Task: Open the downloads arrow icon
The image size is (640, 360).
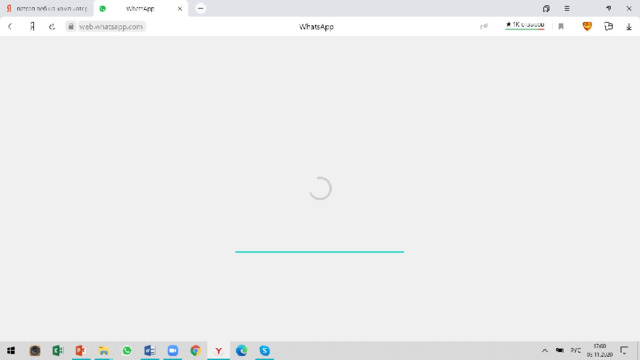Action: point(629,27)
